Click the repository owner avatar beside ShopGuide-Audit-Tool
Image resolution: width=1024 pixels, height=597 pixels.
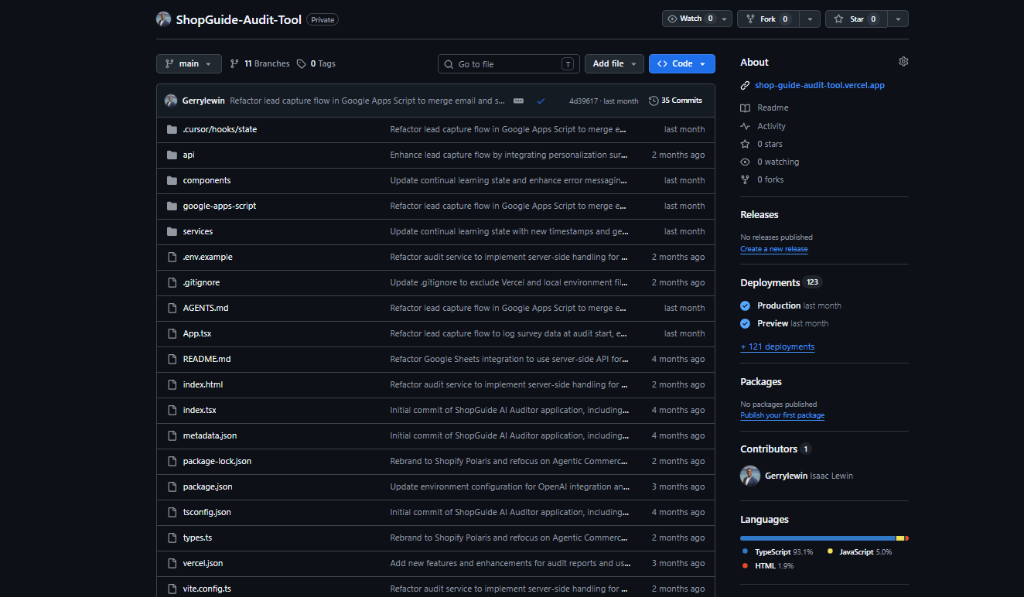coord(163,19)
